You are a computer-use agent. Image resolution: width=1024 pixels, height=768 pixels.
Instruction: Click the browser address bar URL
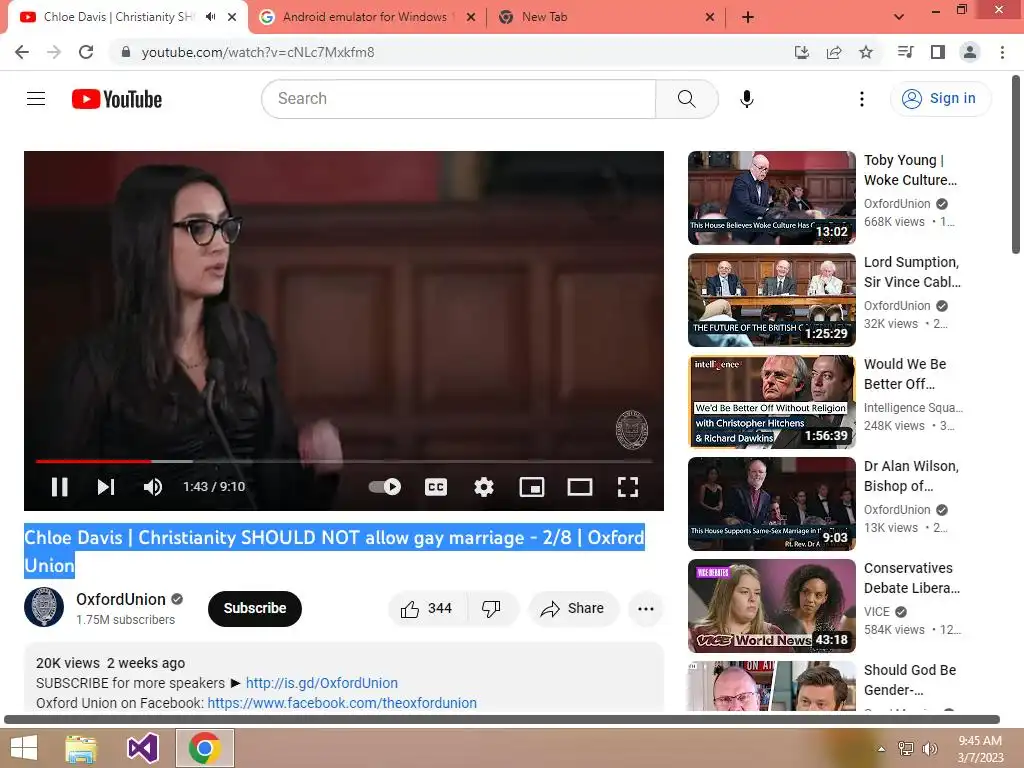pyautogui.click(x=258, y=52)
